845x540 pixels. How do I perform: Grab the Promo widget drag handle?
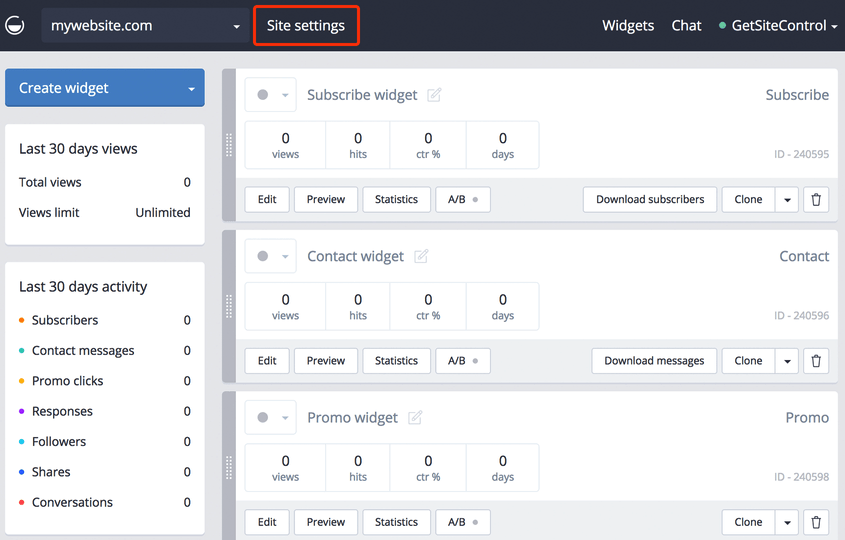coord(229,468)
